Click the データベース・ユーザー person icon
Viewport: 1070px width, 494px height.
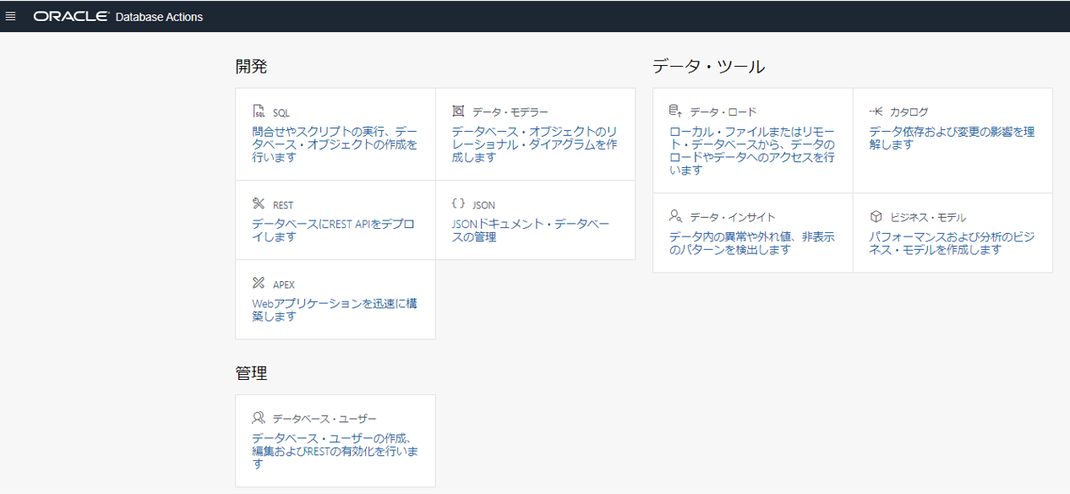tap(259, 418)
